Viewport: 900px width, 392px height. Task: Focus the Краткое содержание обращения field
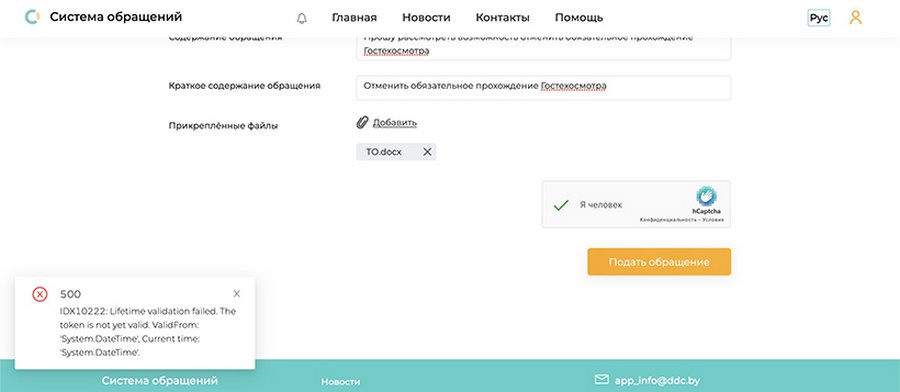[x=543, y=88]
